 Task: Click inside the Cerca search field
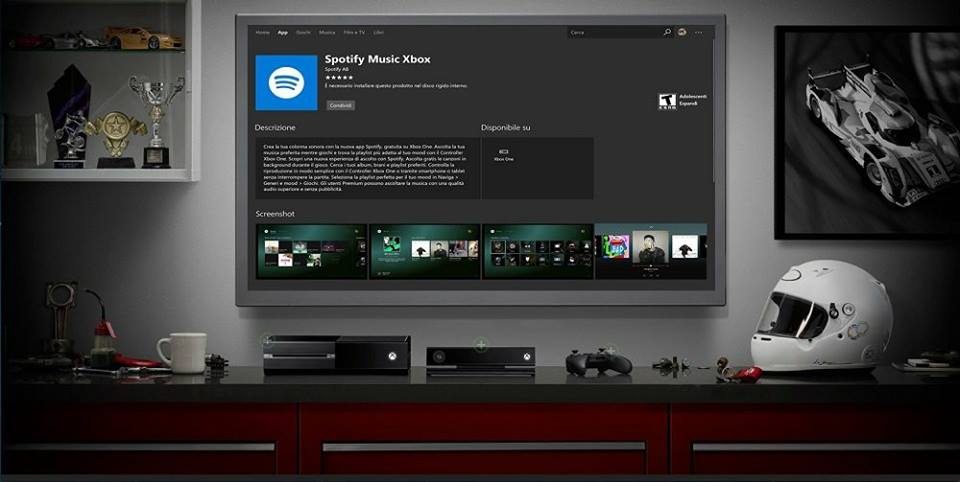(612, 32)
